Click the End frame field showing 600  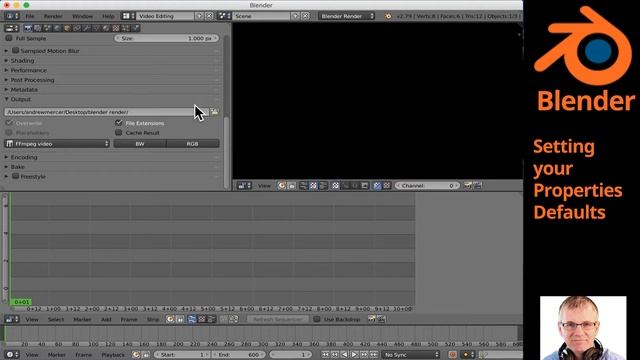[238, 355]
